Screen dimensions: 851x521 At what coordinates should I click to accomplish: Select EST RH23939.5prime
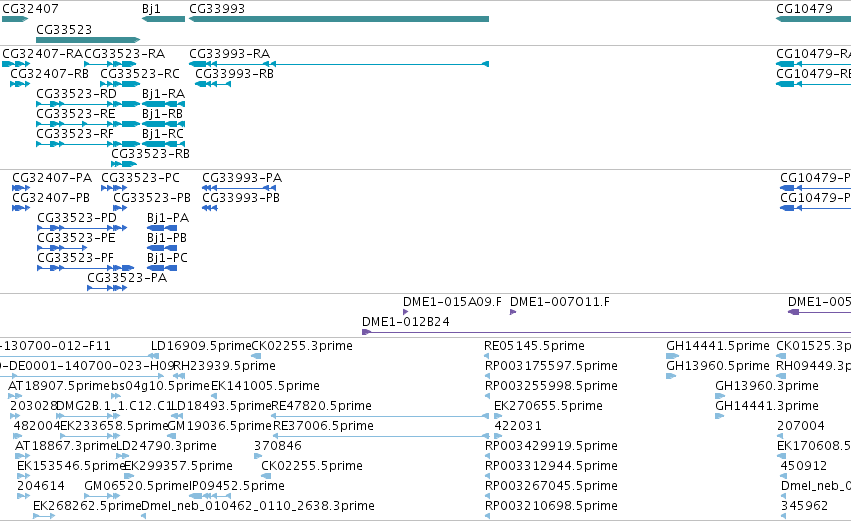click(x=224, y=366)
